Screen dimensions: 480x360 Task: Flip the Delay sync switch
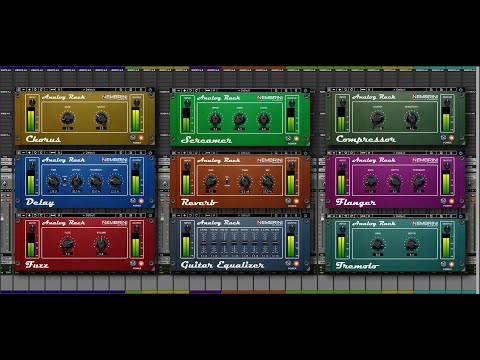65,181
